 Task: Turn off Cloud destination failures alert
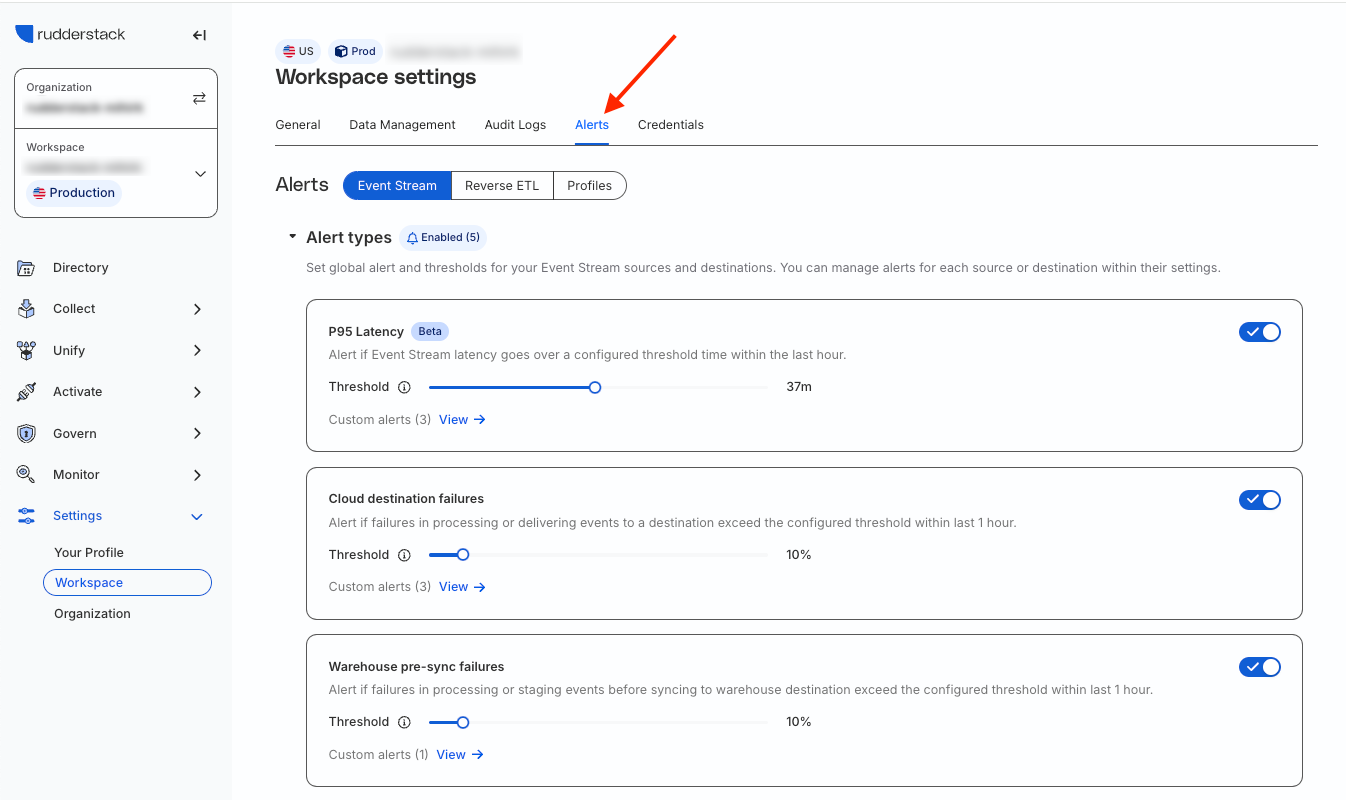click(1259, 500)
